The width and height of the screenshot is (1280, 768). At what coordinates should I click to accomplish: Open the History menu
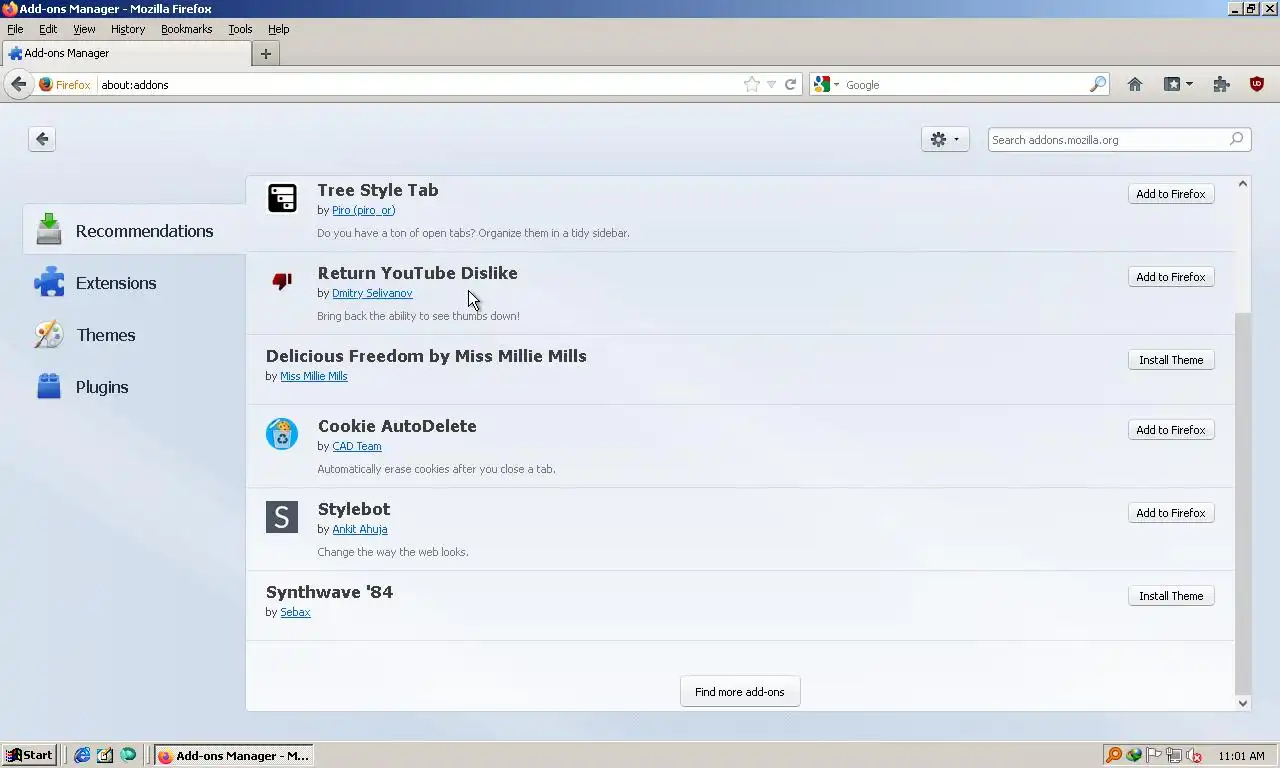tap(128, 29)
